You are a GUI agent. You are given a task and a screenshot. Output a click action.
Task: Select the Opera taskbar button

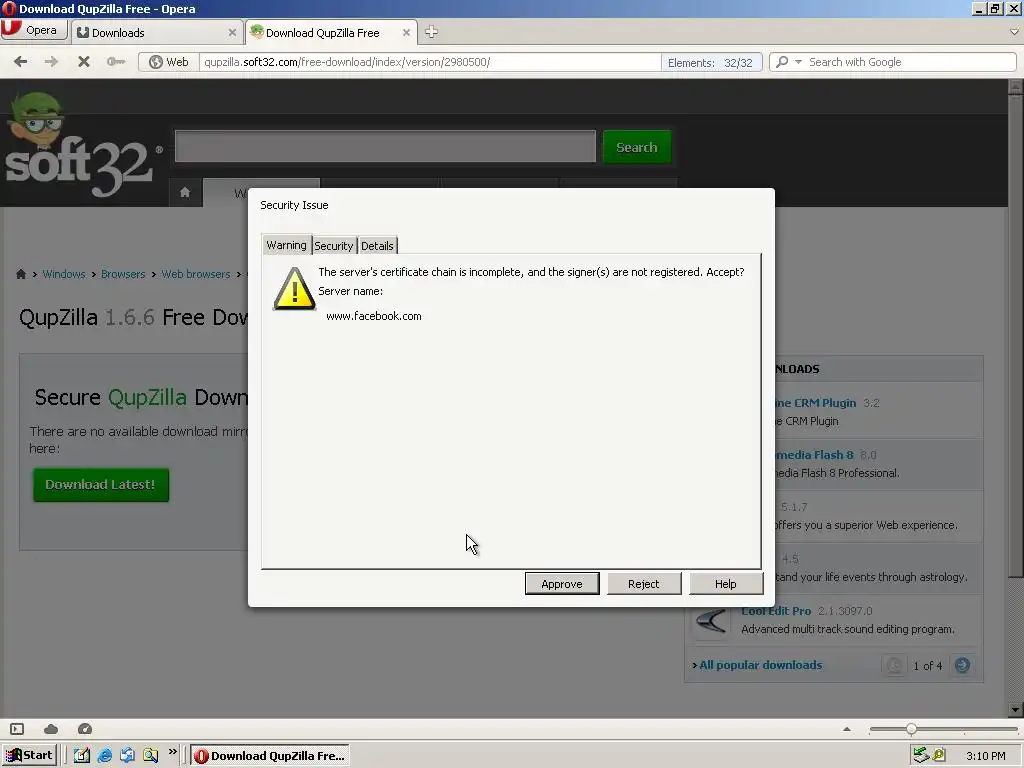(x=270, y=756)
